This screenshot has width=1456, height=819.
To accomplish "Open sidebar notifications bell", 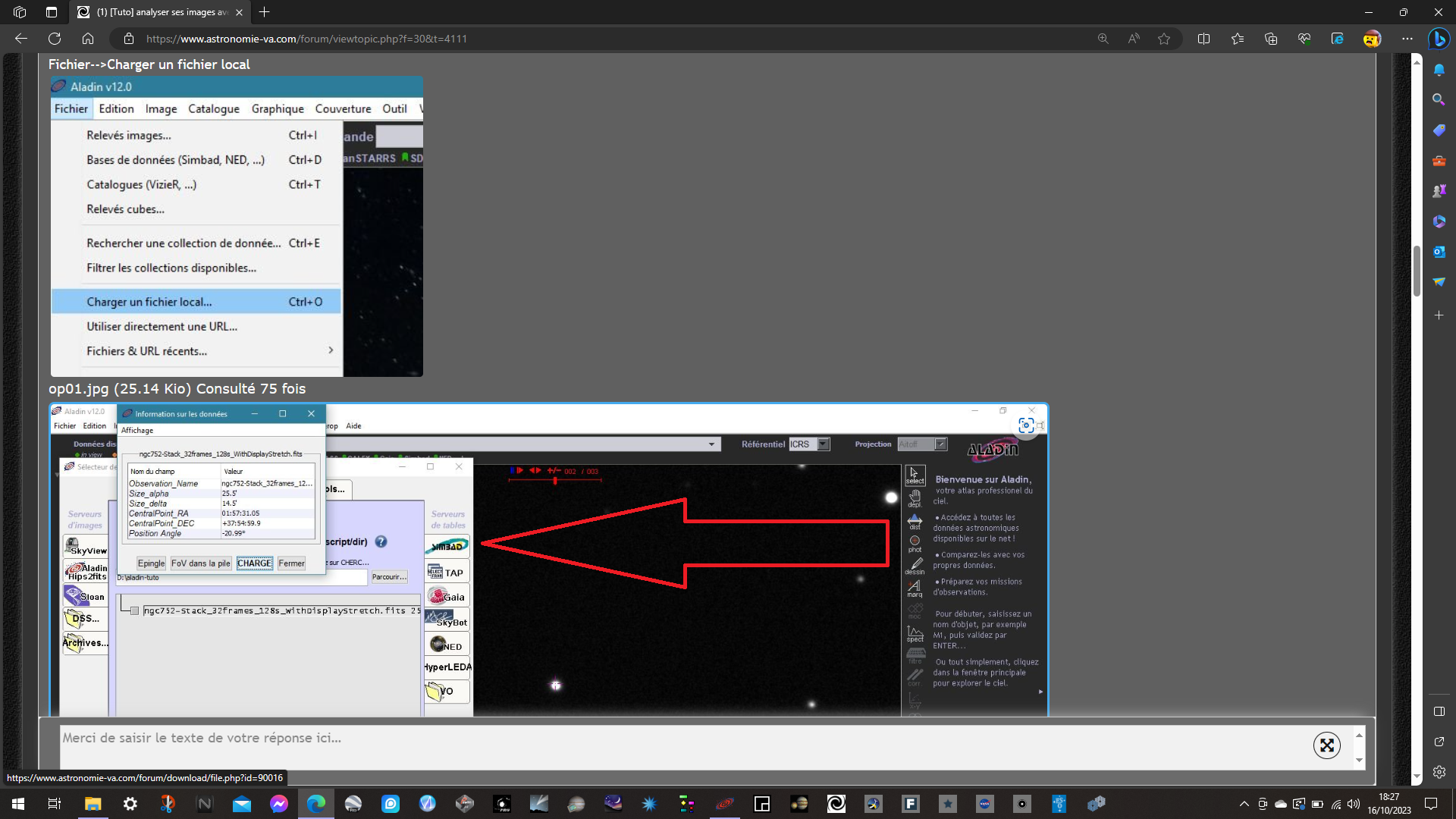I will [1439, 70].
